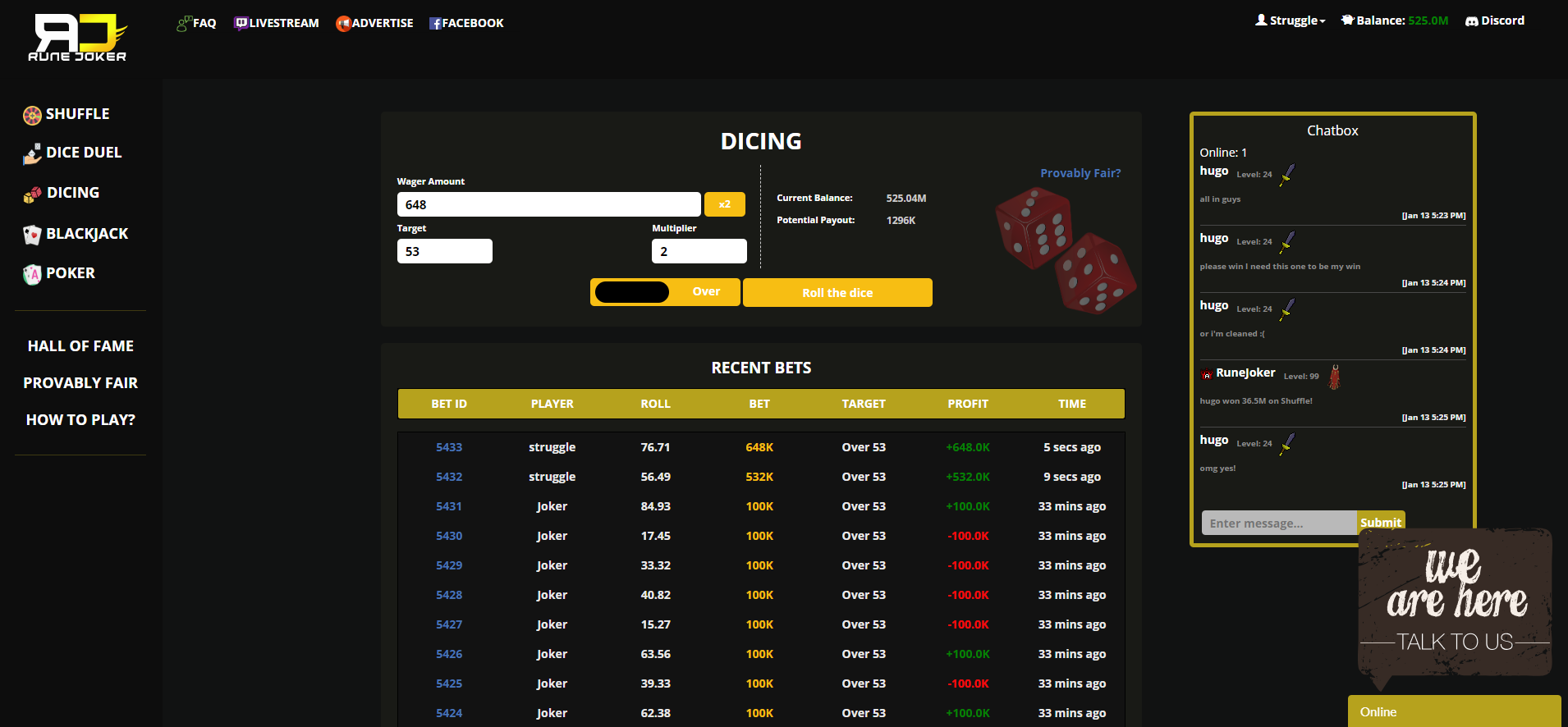Image resolution: width=1568 pixels, height=727 pixels.
Task: Open bet ID 5425
Action: (449, 684)
